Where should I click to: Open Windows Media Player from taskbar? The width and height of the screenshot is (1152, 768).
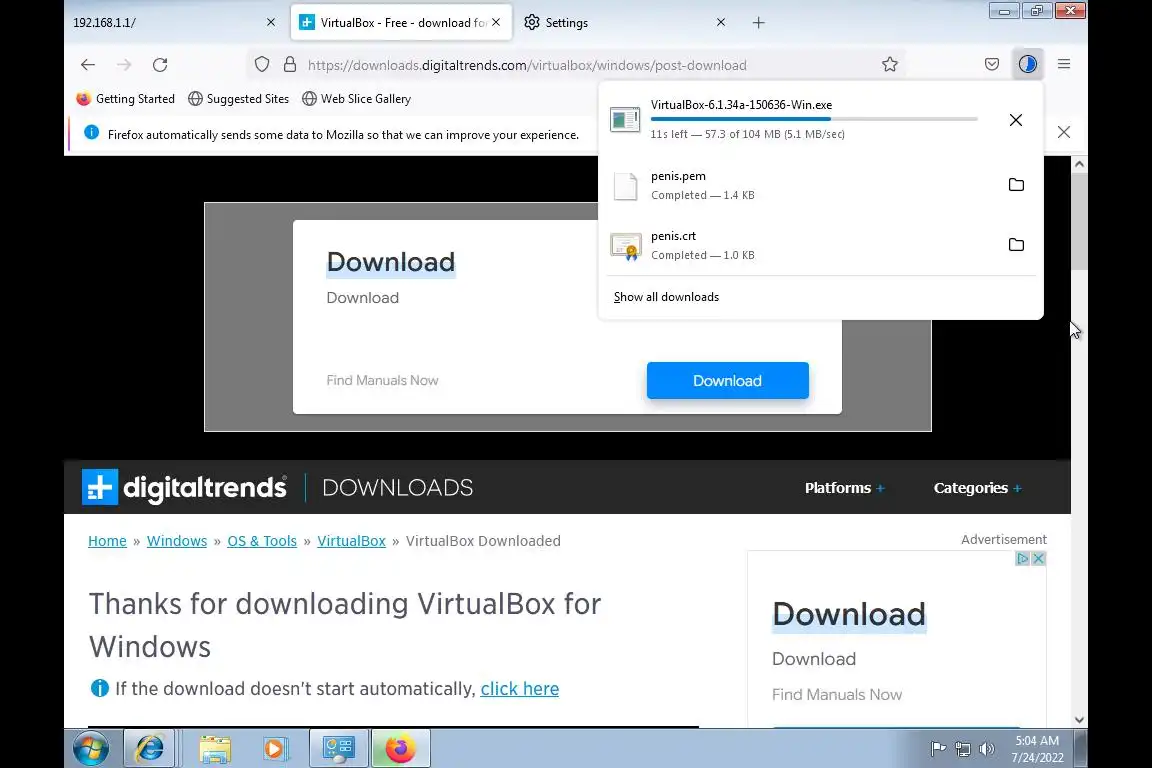coord(275,749)
